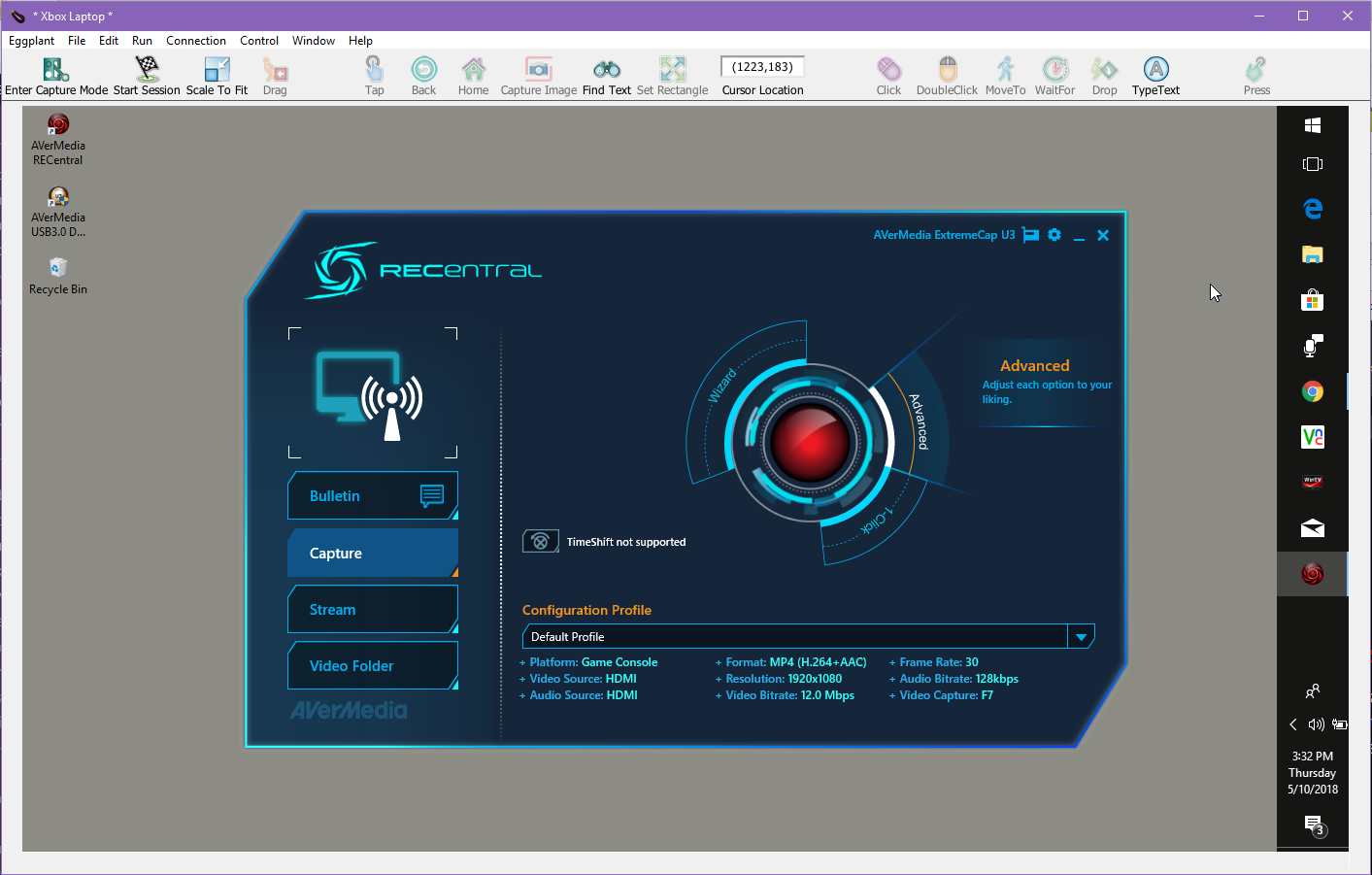Open File Explorer from taskbar

1313,254
